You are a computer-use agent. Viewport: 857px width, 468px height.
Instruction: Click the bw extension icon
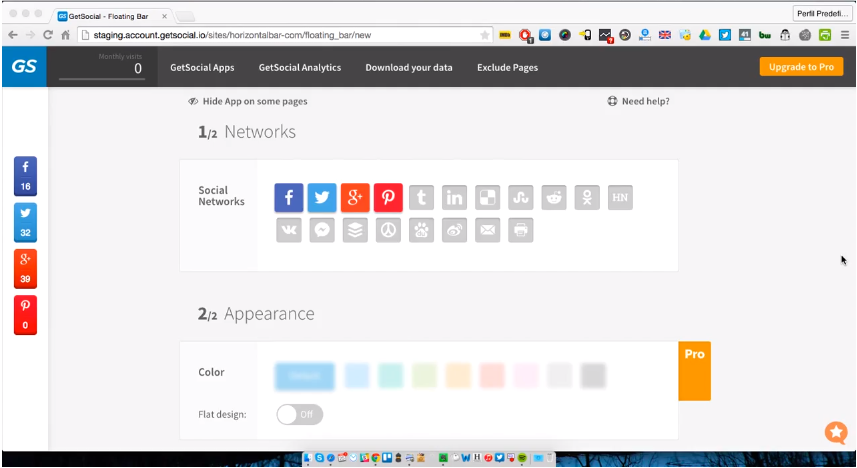pos(765,35)
